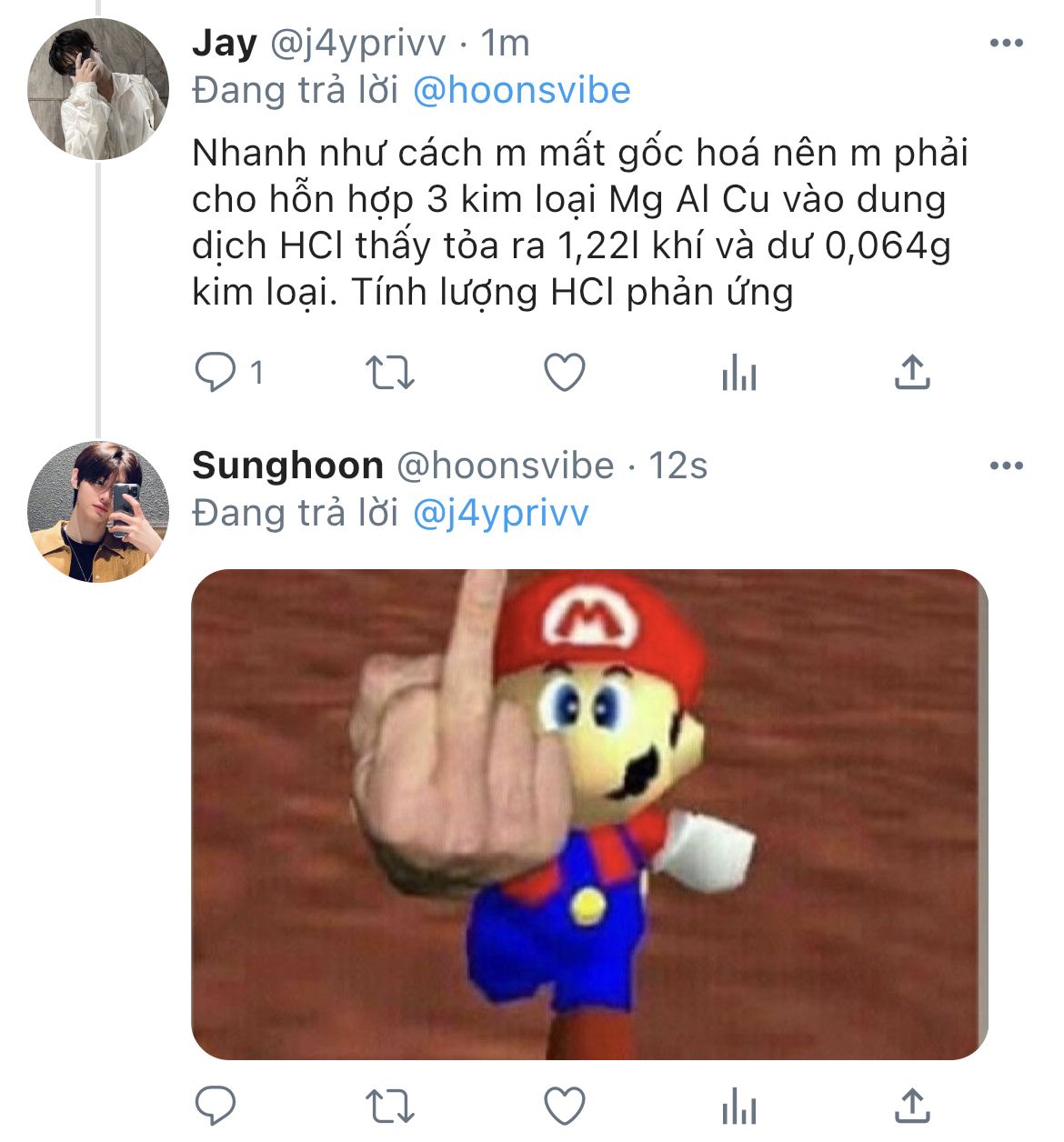
Task: Open Jay's profile from display name
Action: tap(225, 43)
